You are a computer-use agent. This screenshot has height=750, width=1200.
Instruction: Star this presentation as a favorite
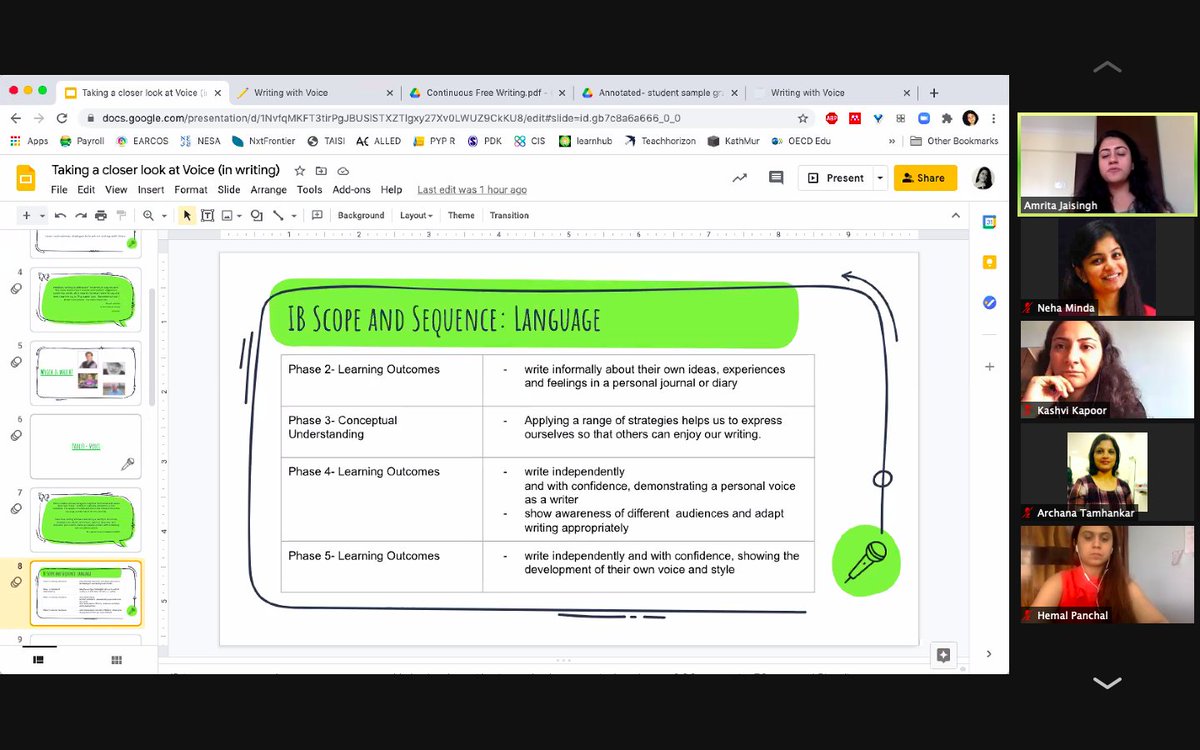coord(300,170)
